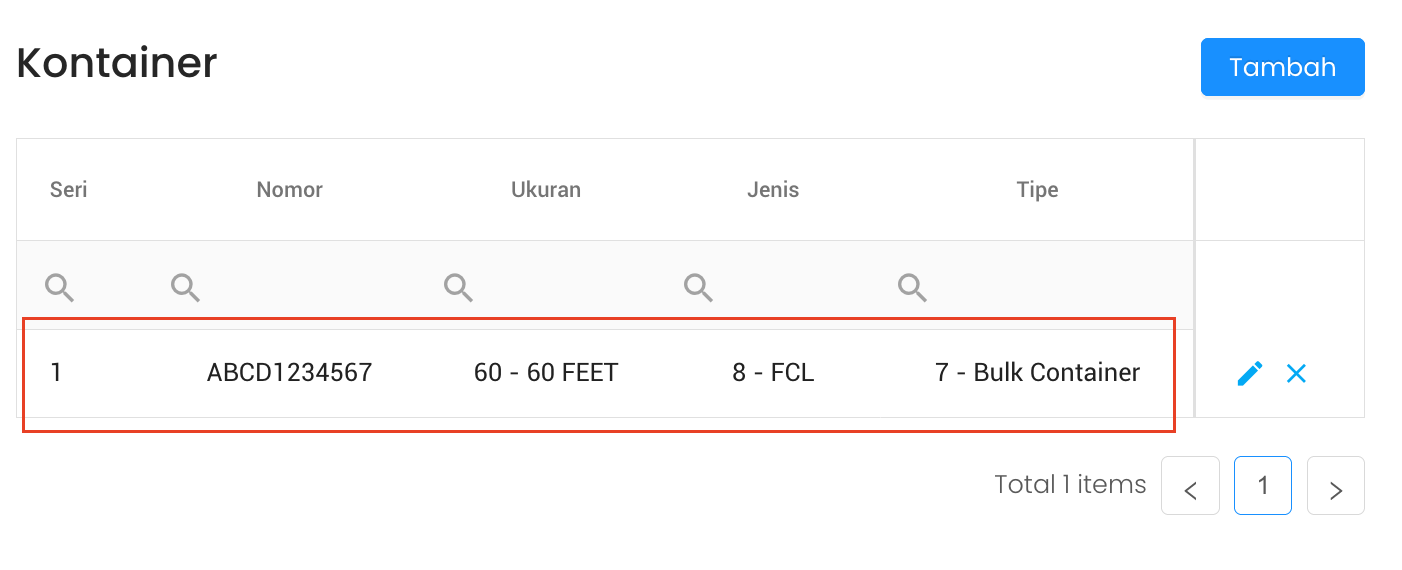Select container number ABCD1234567 cell
This screenshot has height=570, width=1402.
289,373
